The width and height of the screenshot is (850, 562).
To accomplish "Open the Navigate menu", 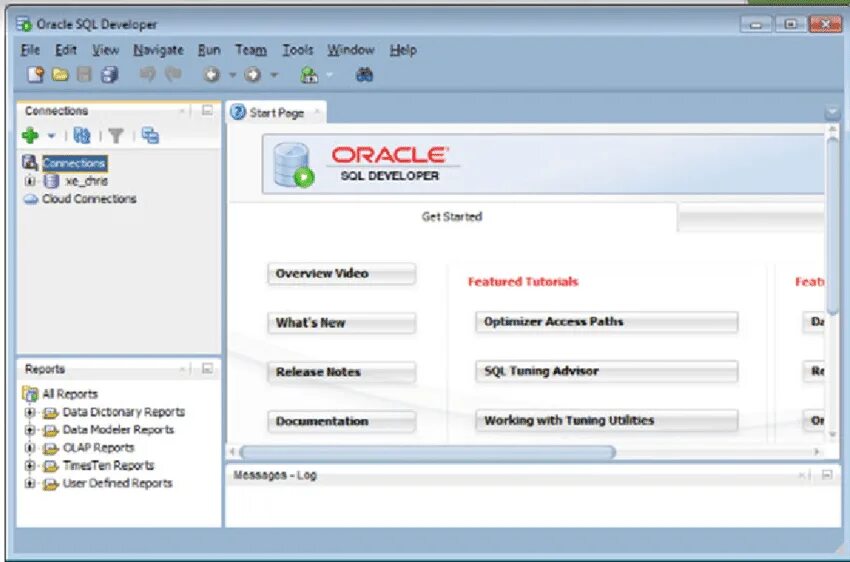I will click(158, 50).
